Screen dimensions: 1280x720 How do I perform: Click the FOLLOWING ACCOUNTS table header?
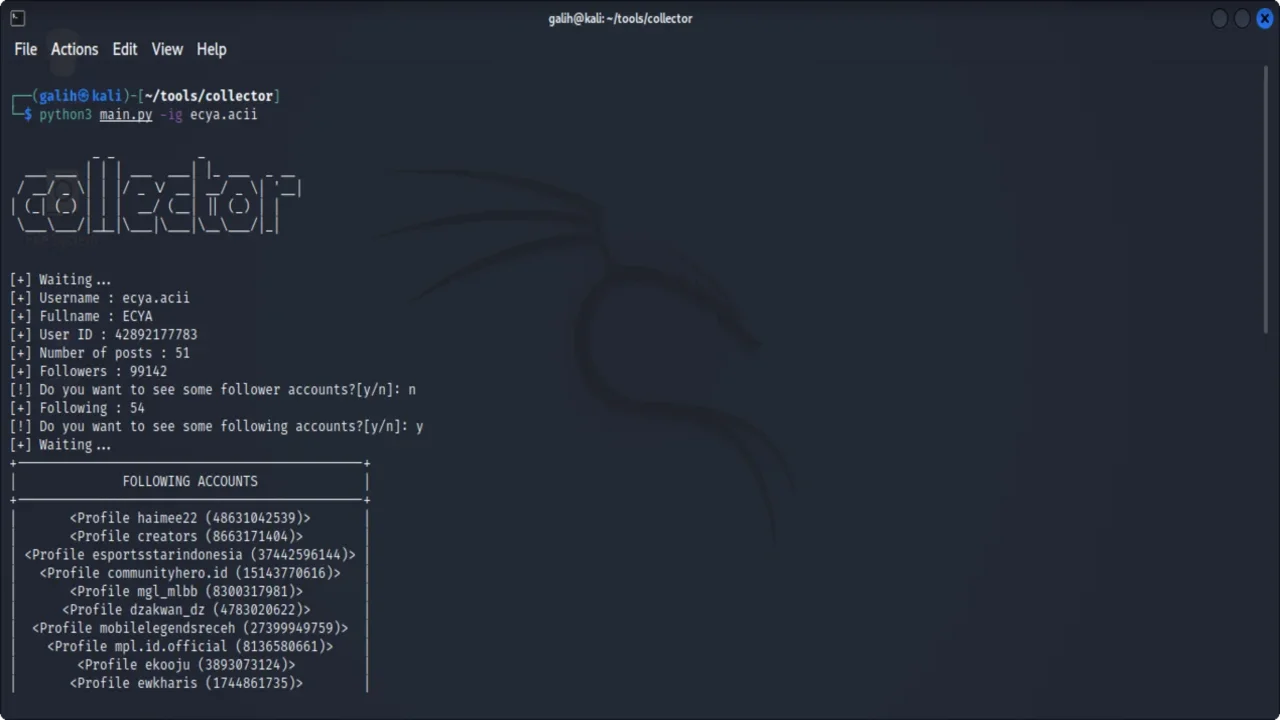(x=190, y=481)
